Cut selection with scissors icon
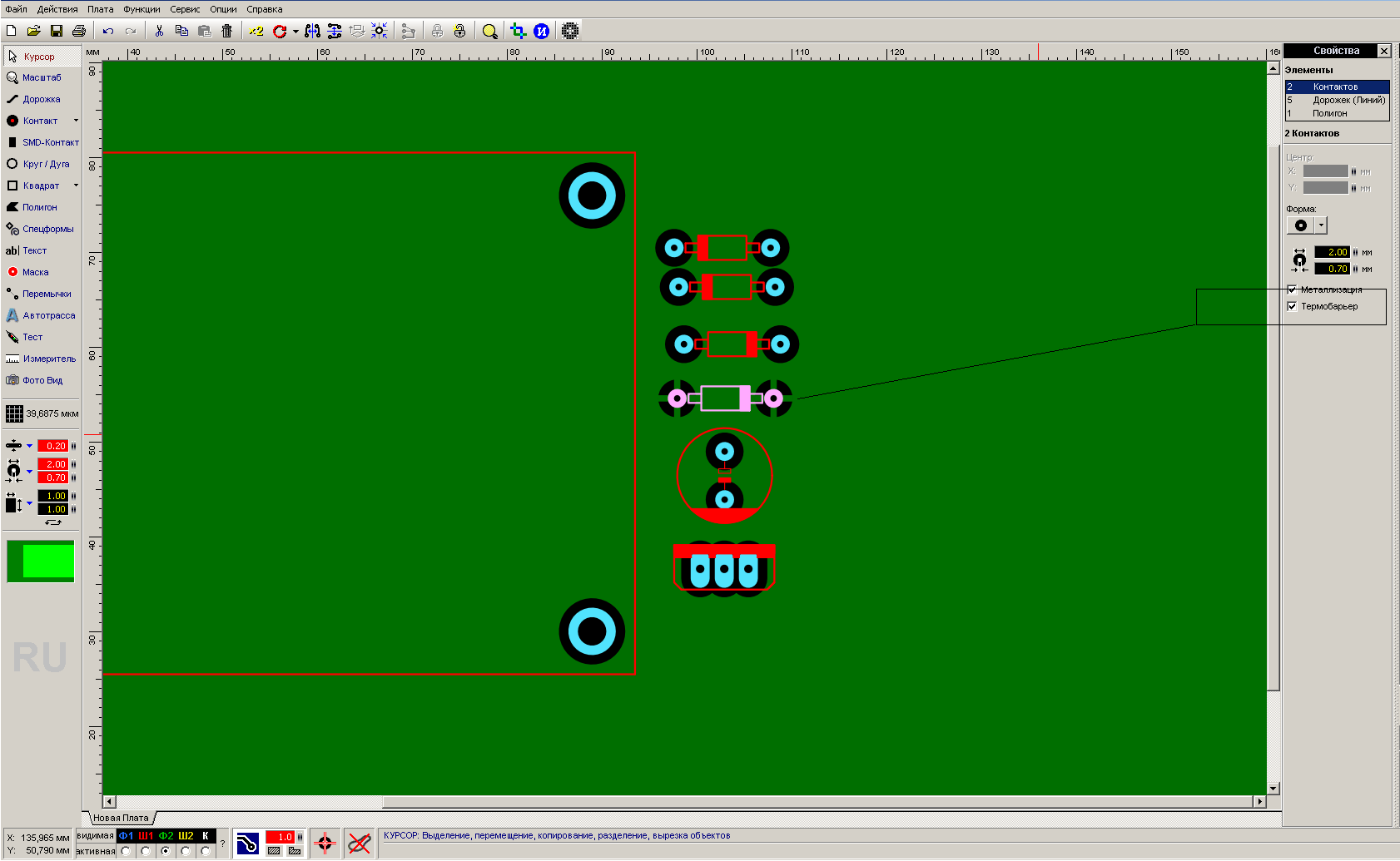This screenshot has width=1400, height=861. tap(159, 31)
